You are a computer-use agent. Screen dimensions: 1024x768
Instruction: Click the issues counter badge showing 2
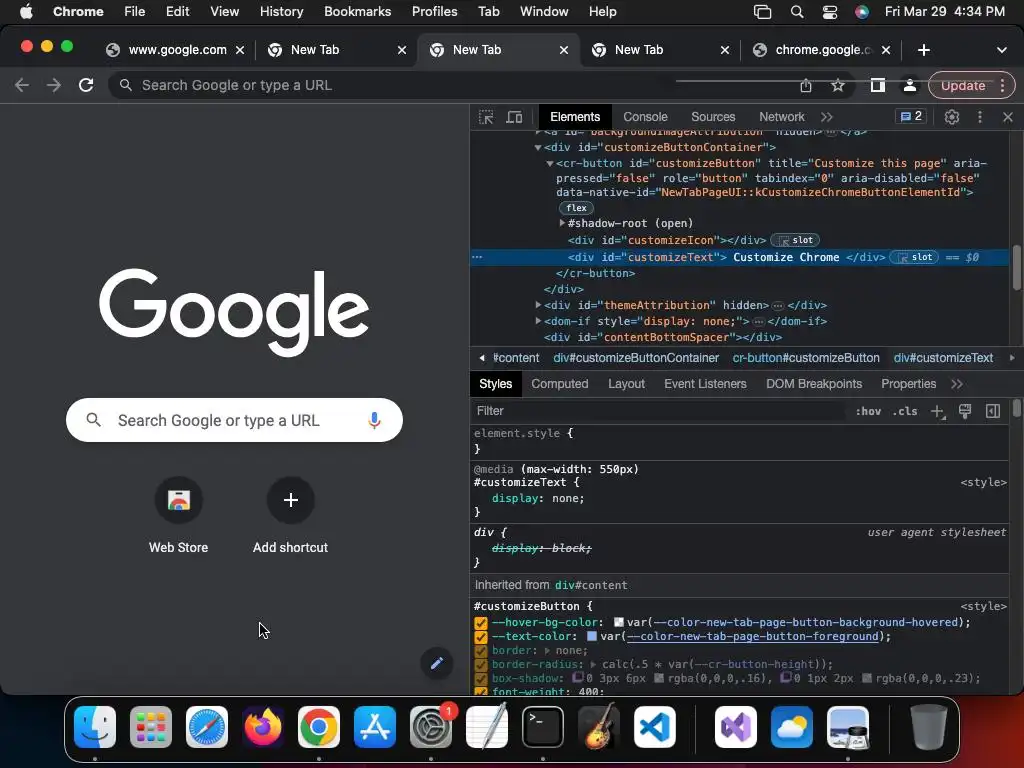911,116
